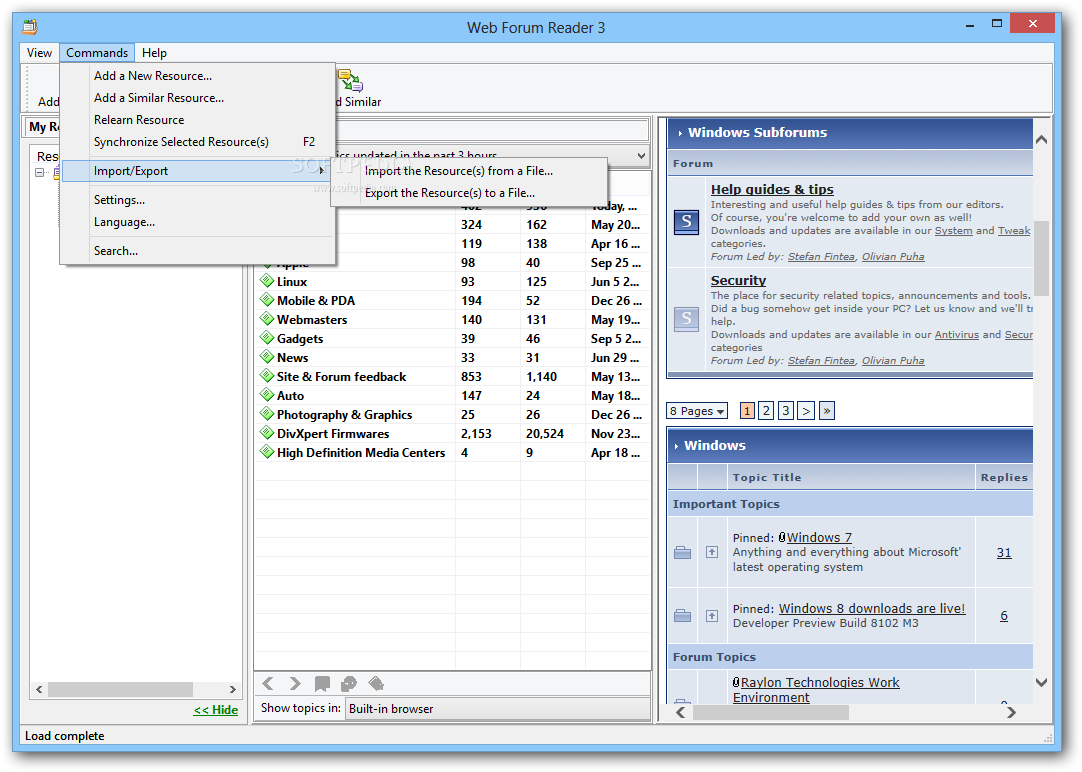Click the Windows section header arrow
1082x772 pixels.
click(x=676, y=446)
